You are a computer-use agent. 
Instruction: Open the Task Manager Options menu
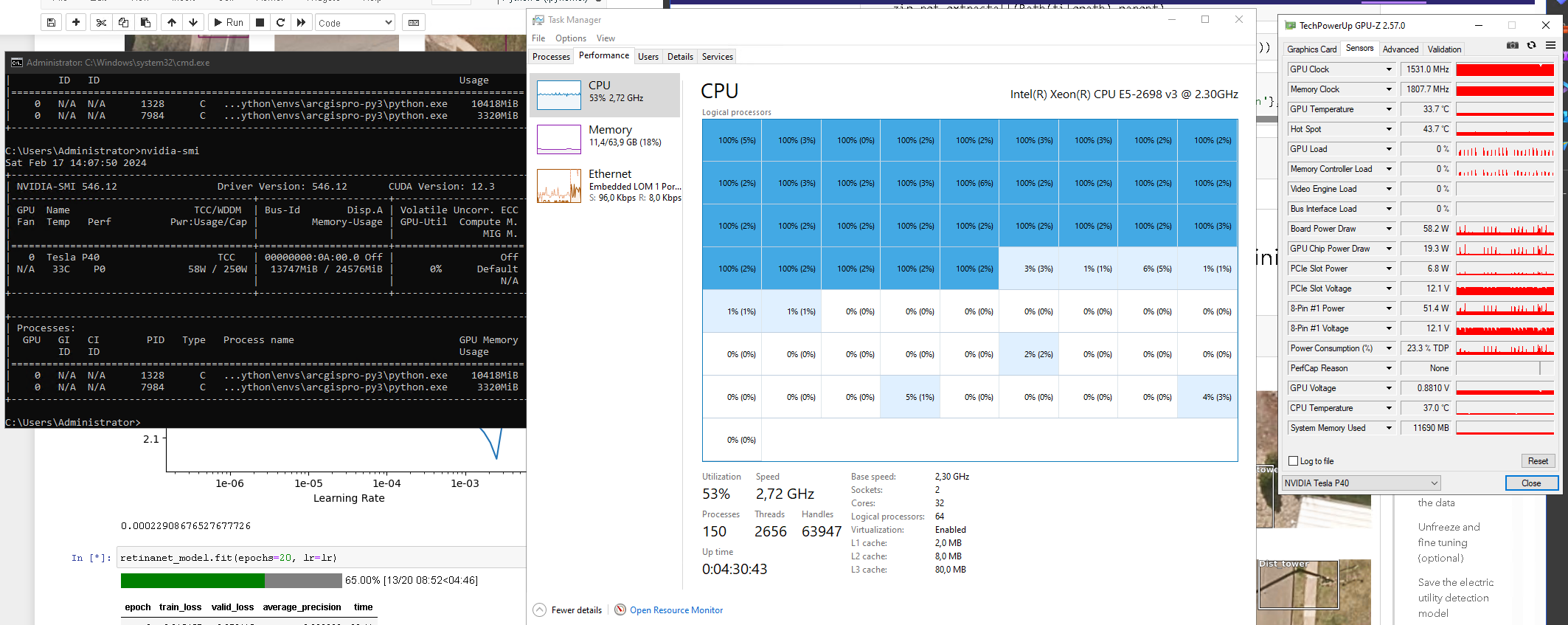click(x=571, y=38)
